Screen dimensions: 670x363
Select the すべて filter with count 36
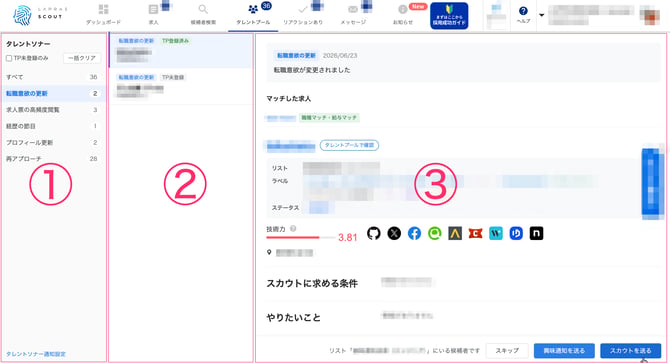(x=53, y=77)
